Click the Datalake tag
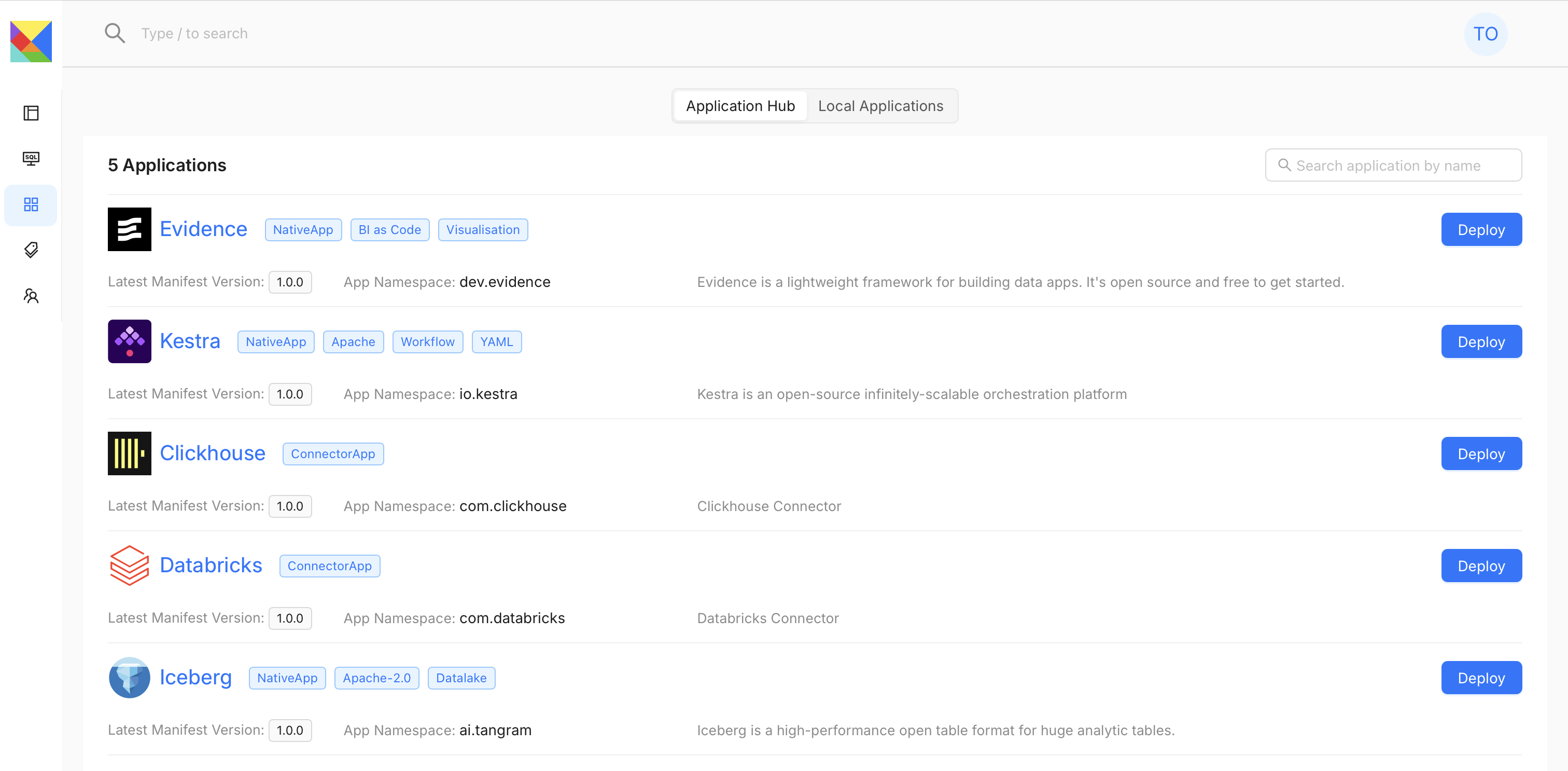The image size is (1568, 771). click(461, 678)
